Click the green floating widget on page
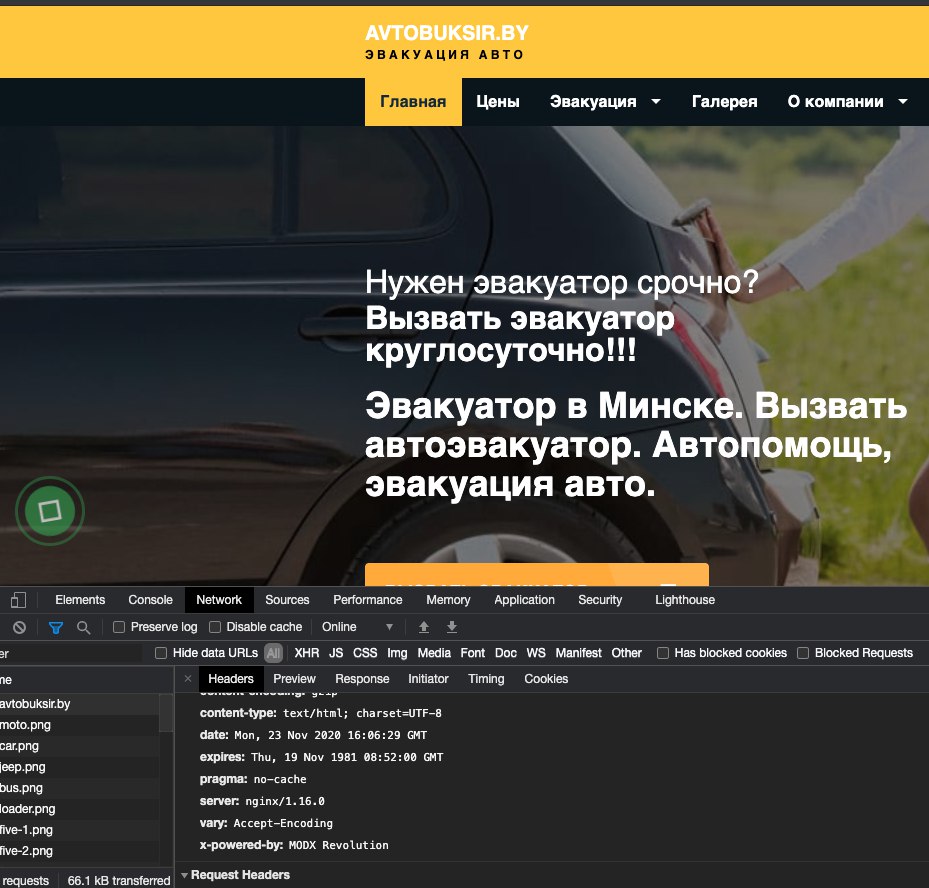This screenshot has width=929, height=888. pos(49,512)
